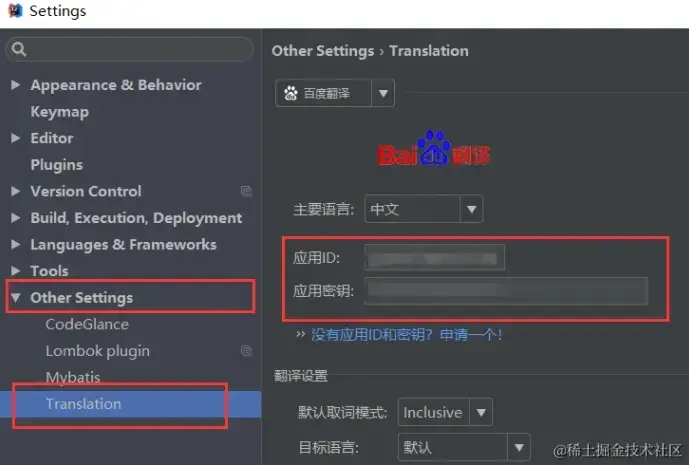Click the 应用密钥 label
689x465 pixels.
[x=323, y=291]
